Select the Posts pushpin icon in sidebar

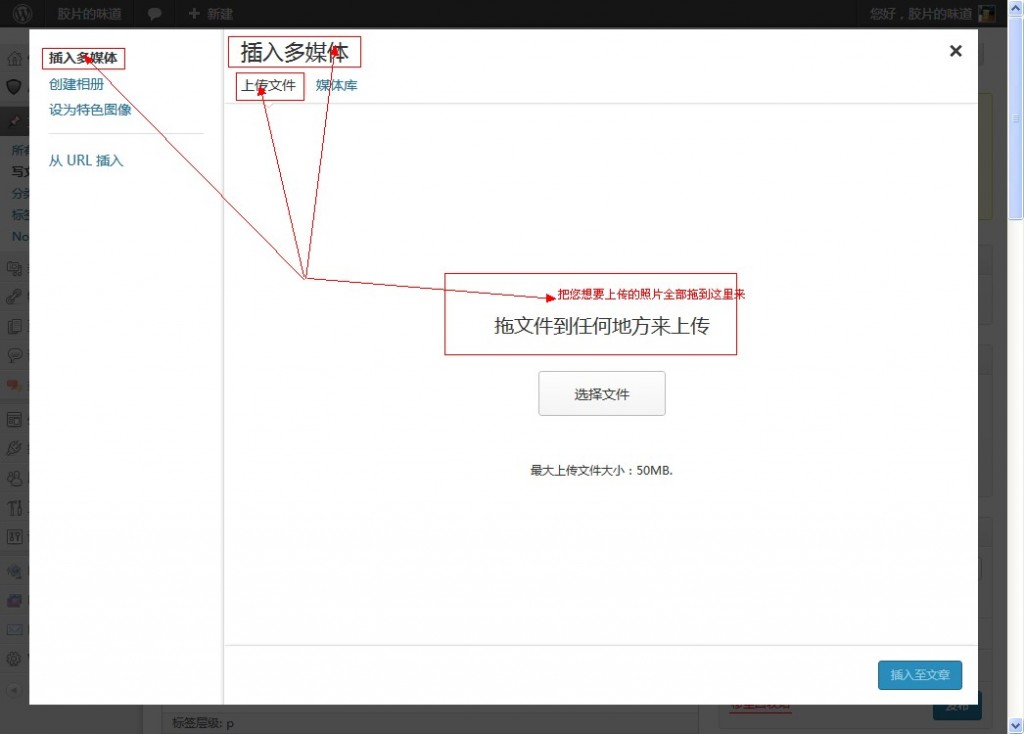point(14,121)
